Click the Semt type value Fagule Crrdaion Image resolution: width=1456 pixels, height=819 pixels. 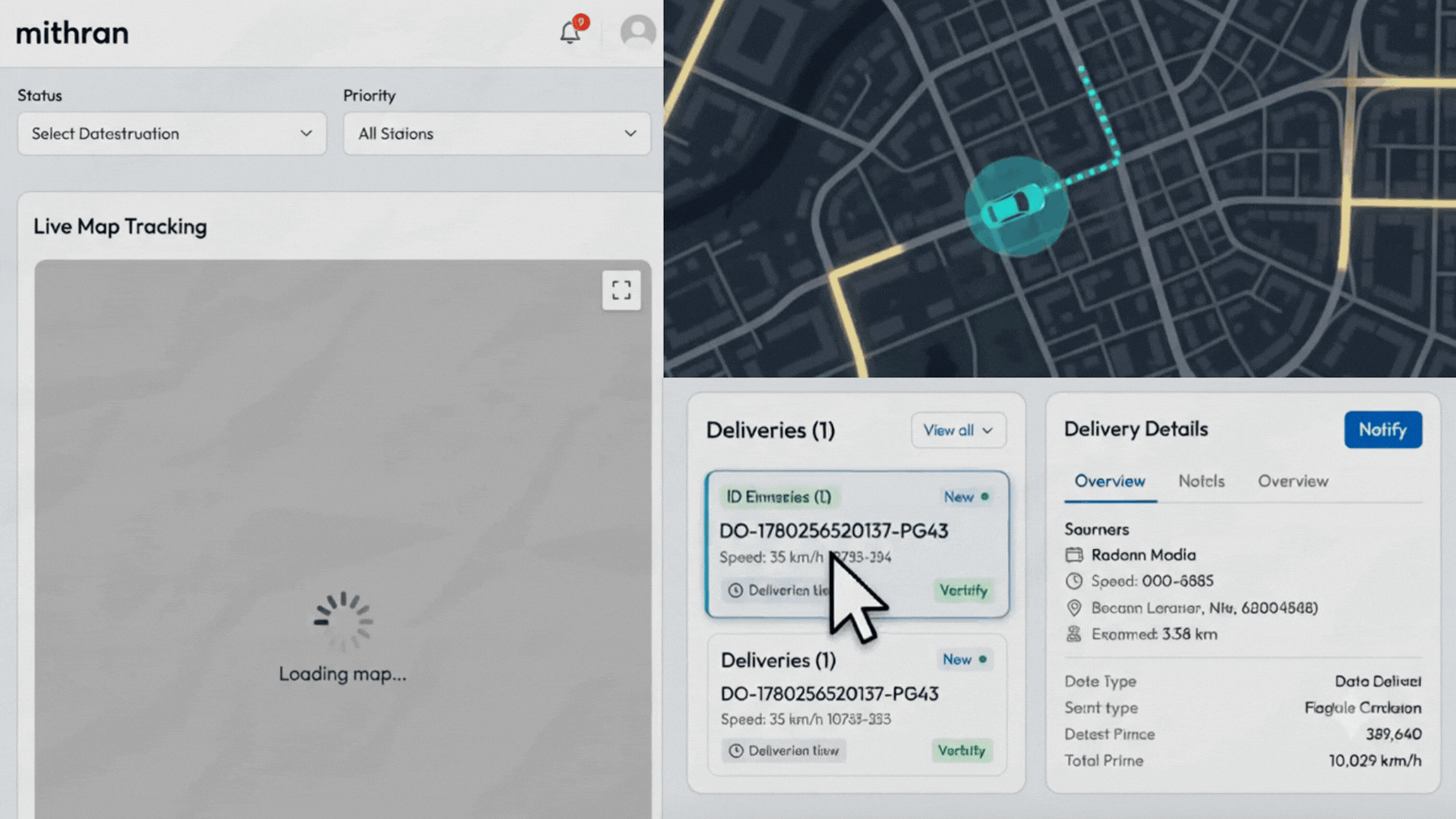pos(1362,708)
